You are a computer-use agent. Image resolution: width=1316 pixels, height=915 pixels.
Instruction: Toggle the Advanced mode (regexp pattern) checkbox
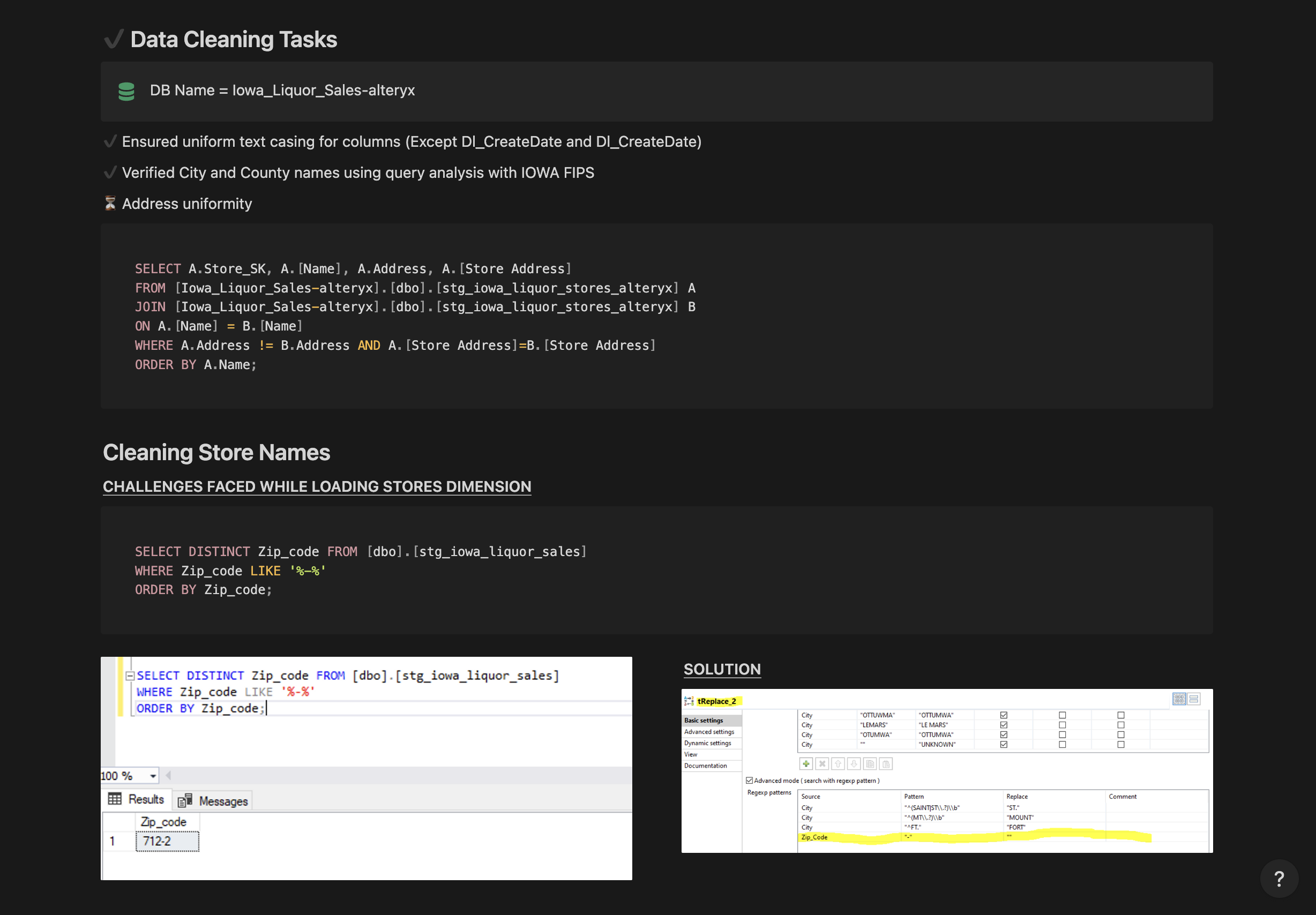point(750,782)
